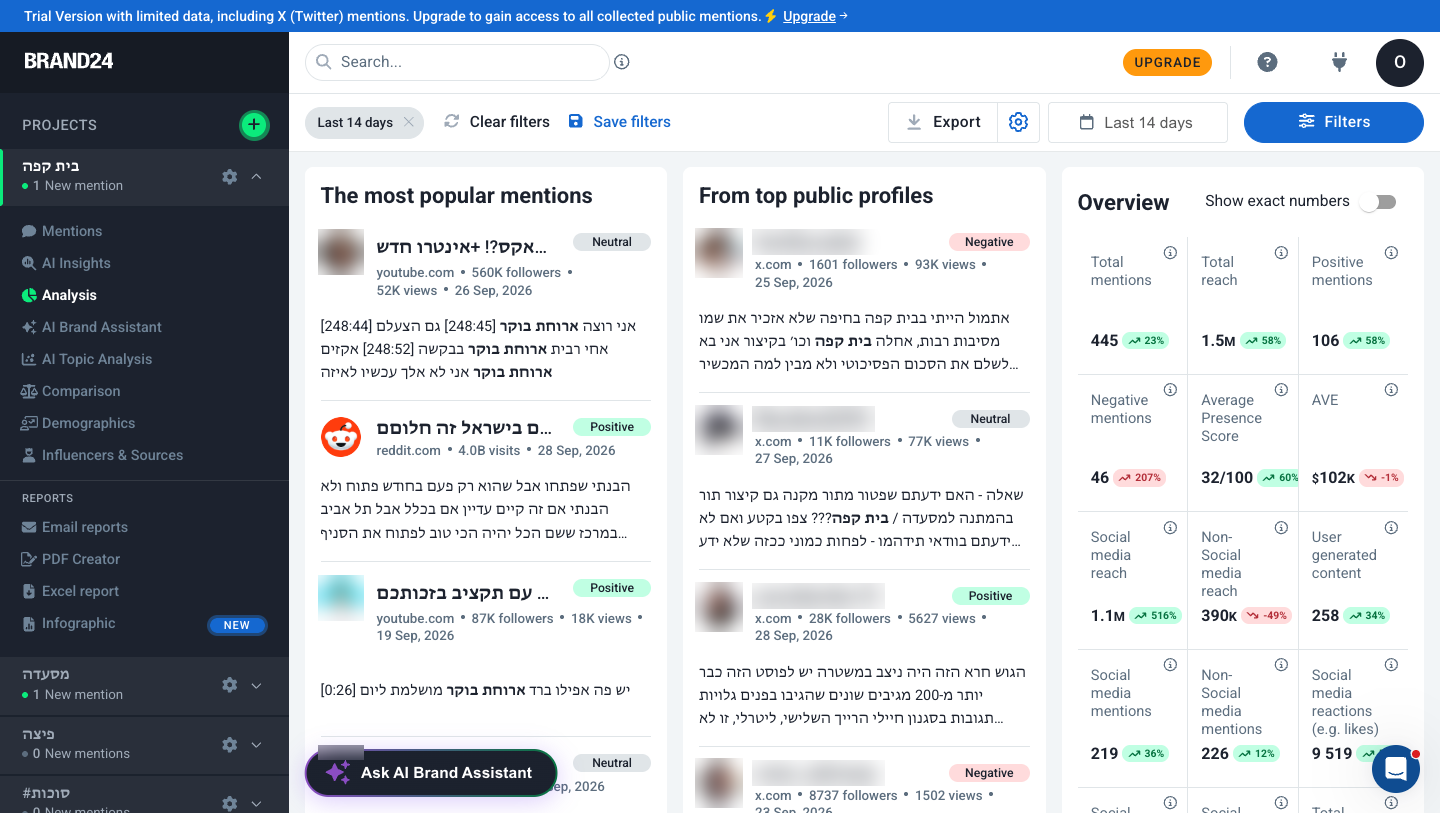Click info icon for Social media reactions

click(x=1391, y=665)
